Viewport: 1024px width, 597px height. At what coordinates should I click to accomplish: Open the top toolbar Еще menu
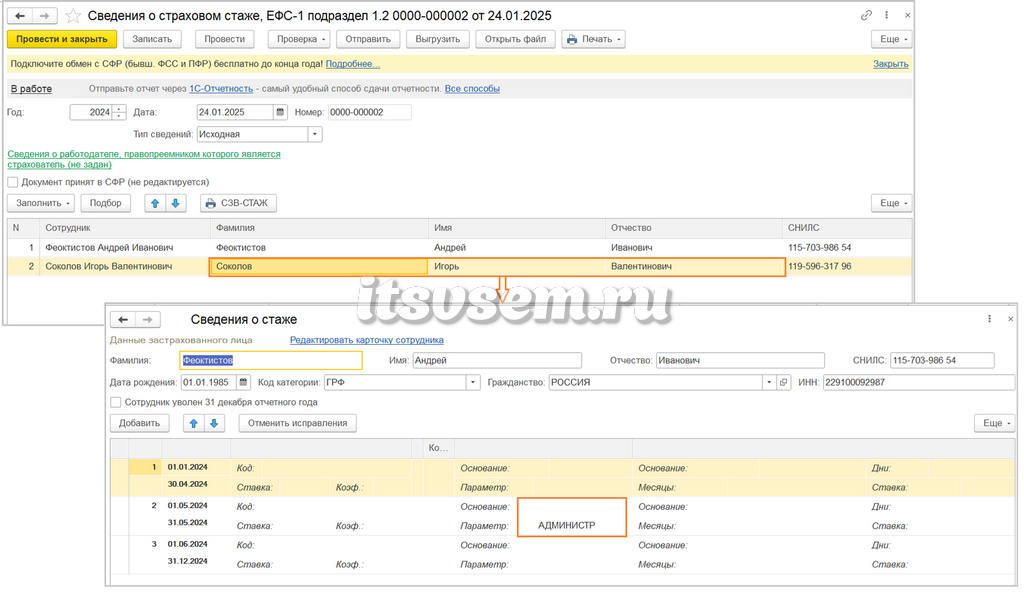tap(891, 39)
